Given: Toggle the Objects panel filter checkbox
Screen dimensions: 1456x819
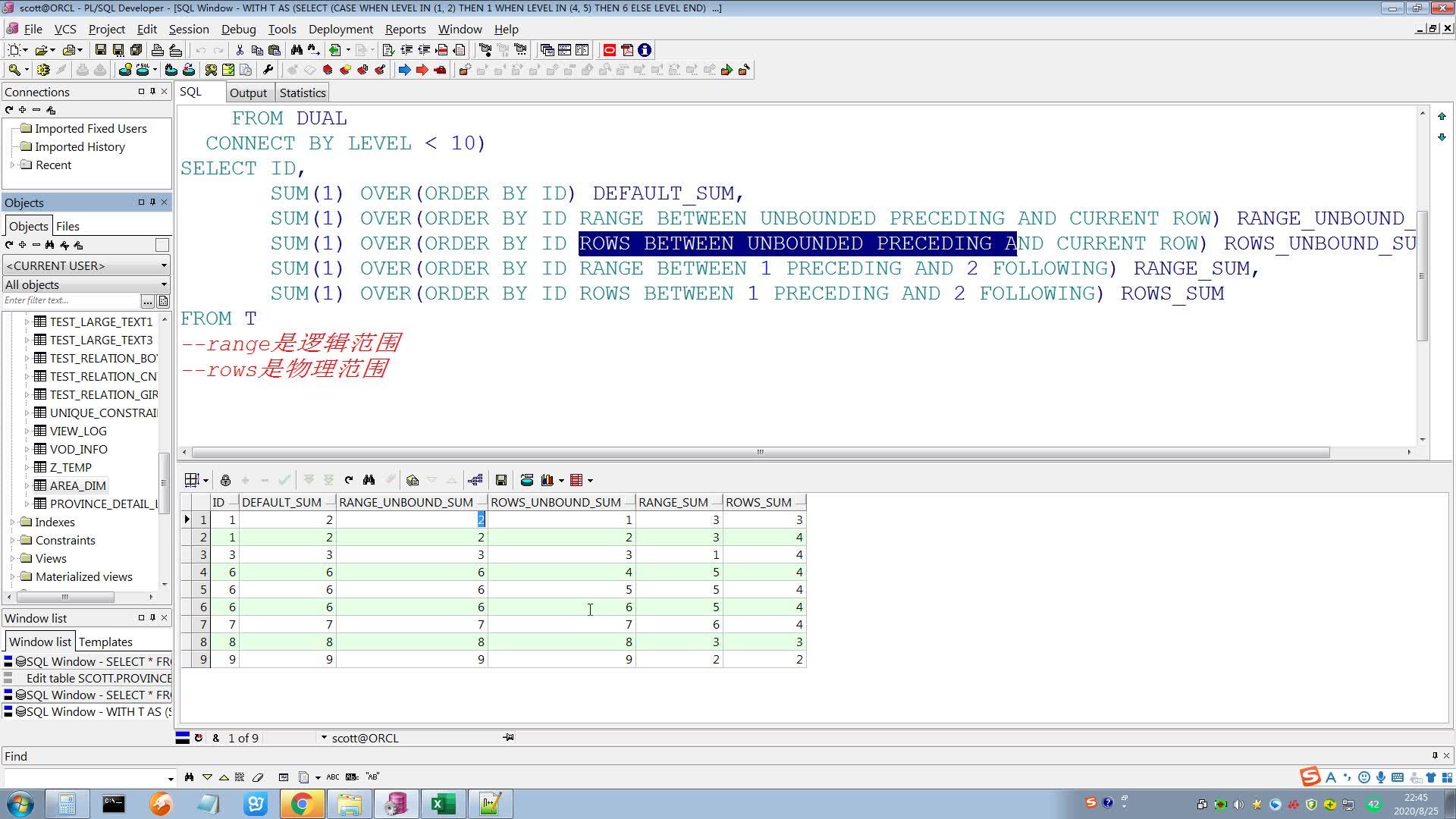Looking at the screenshot, I should pos(162,245).
